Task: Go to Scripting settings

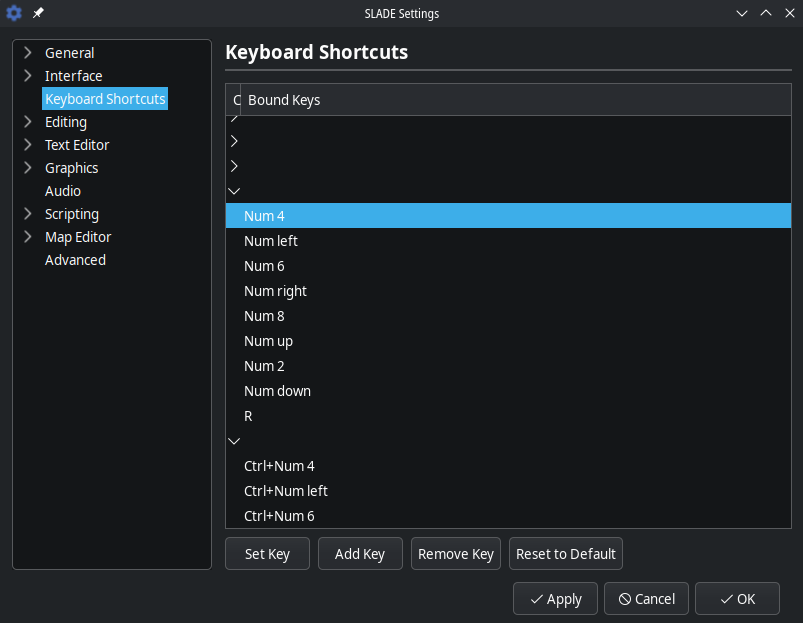Action: pyautogui.click(x=72, y=214)
